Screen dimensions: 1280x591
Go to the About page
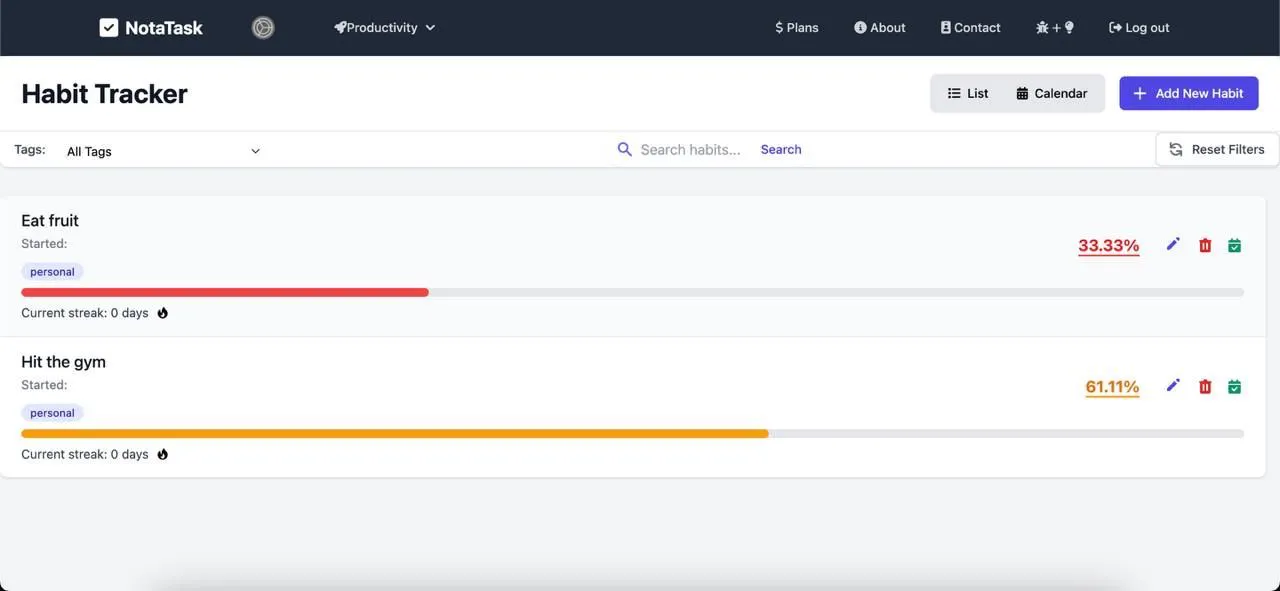pos(880,28)
